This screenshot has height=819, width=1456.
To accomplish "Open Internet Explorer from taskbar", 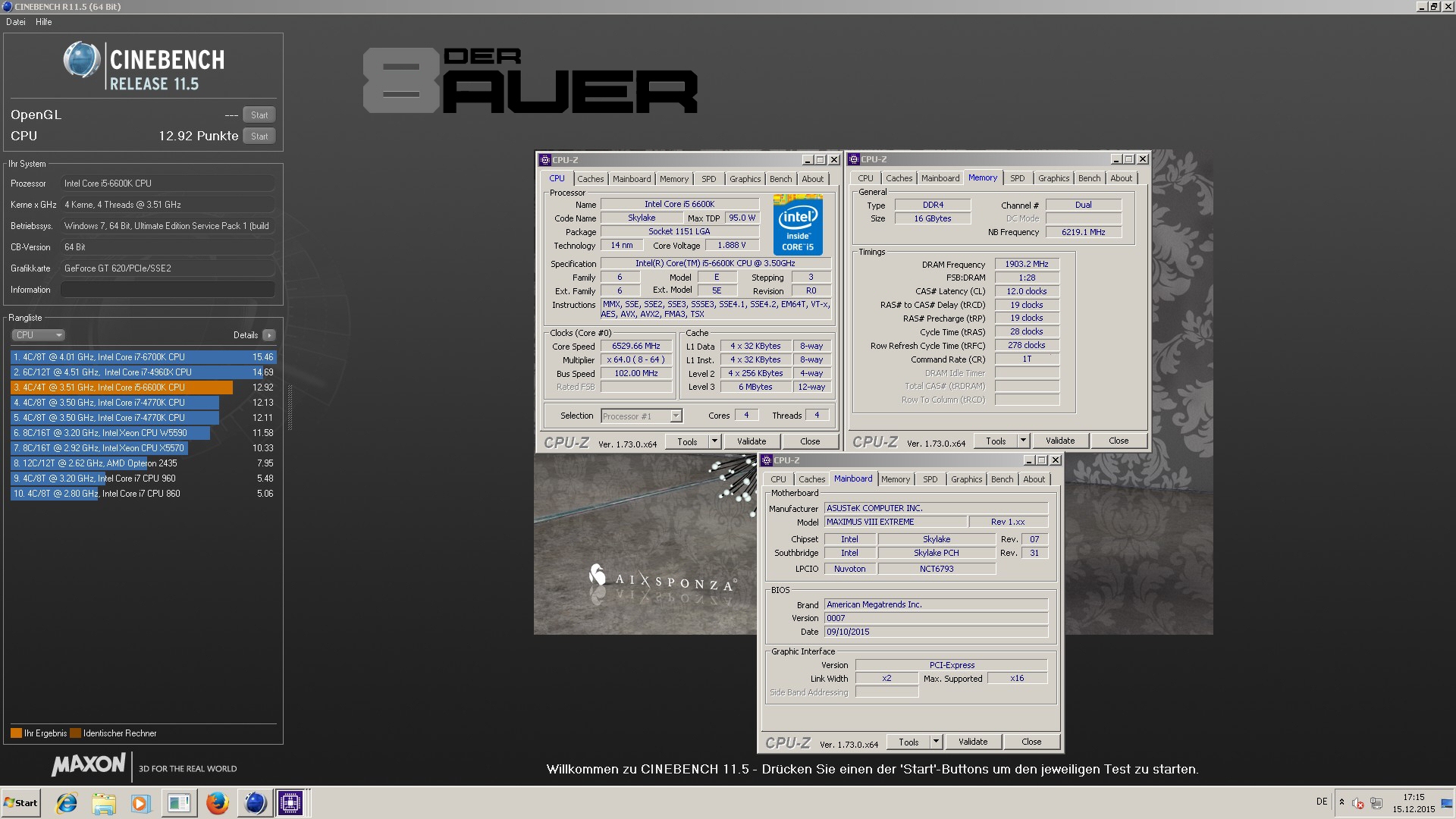I will [67, 803].
